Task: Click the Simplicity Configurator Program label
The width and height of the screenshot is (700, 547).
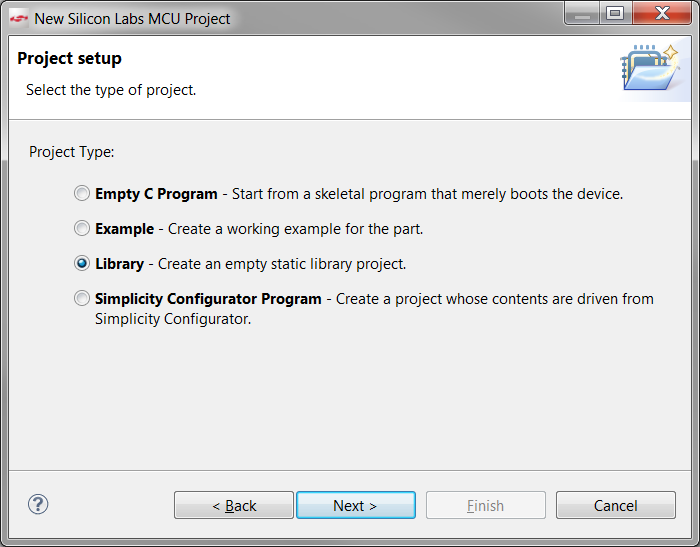Action: (x=208, y=299)
